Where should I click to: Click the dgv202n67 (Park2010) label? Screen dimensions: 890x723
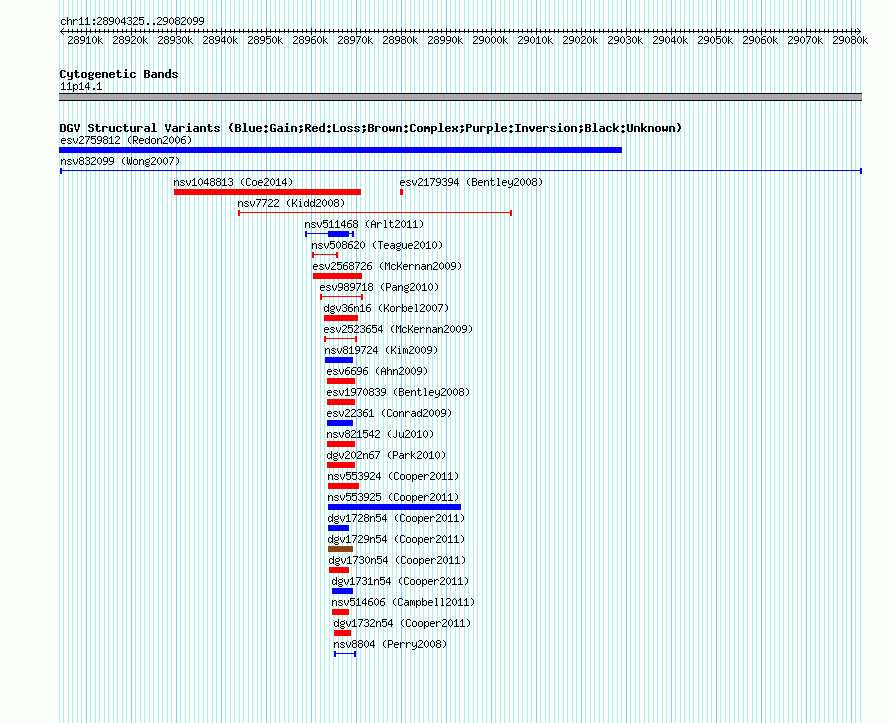(x=386, y=455)
